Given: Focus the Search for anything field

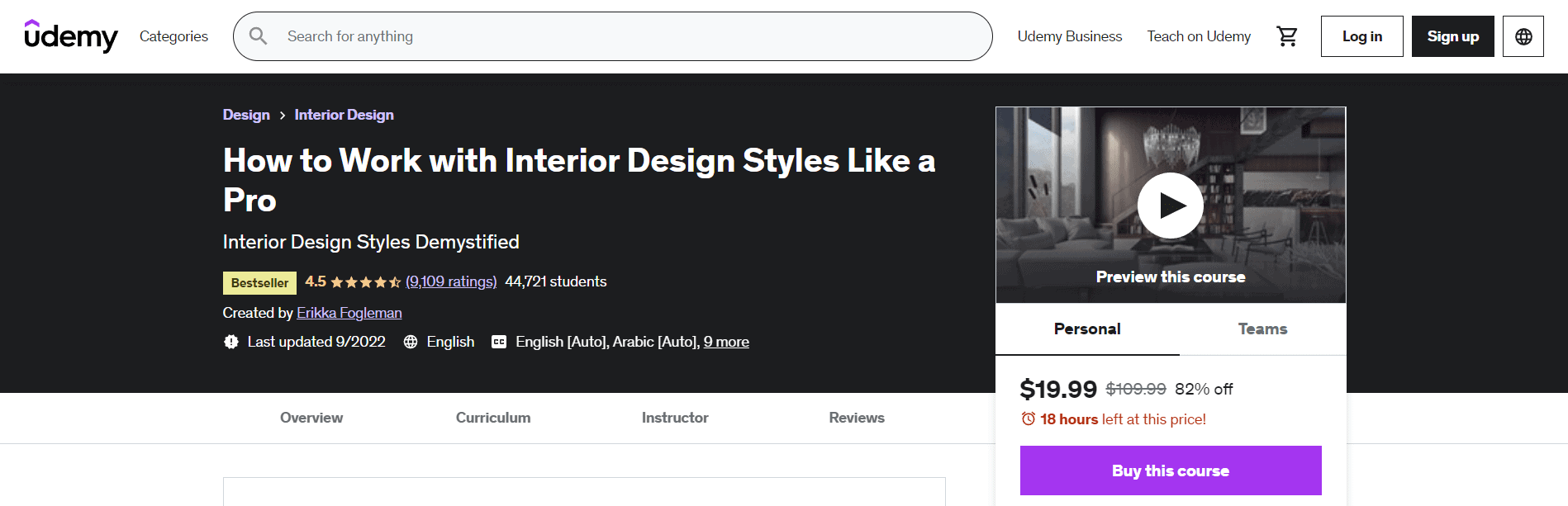Looking at the screenshot, I should click(x=613, y=36).
